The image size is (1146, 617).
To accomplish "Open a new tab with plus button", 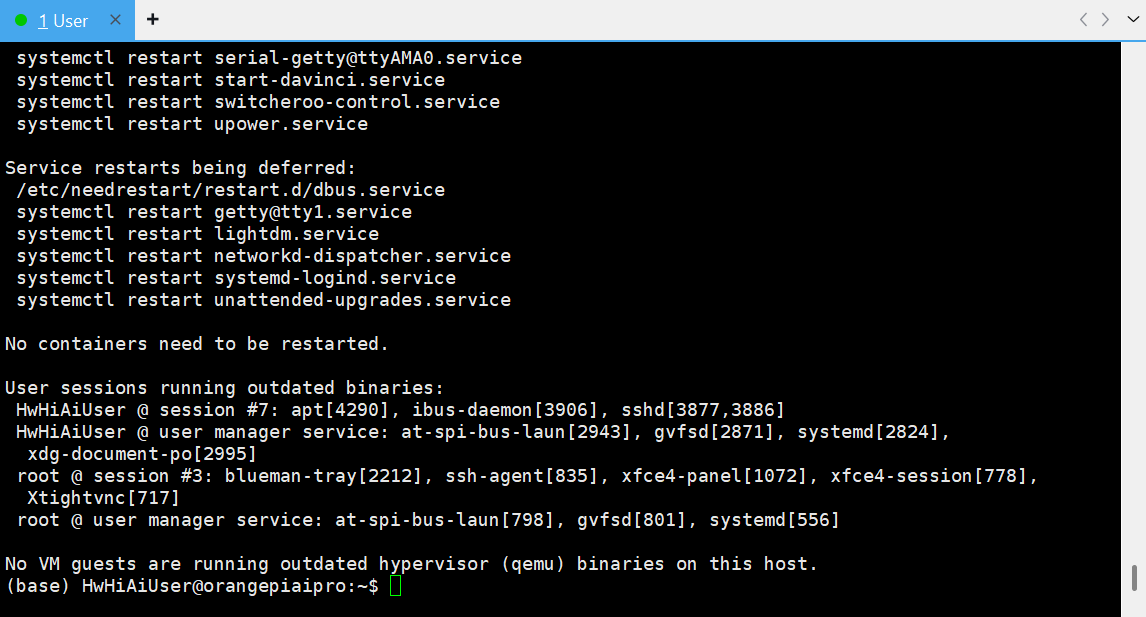I will pos(152,20).
